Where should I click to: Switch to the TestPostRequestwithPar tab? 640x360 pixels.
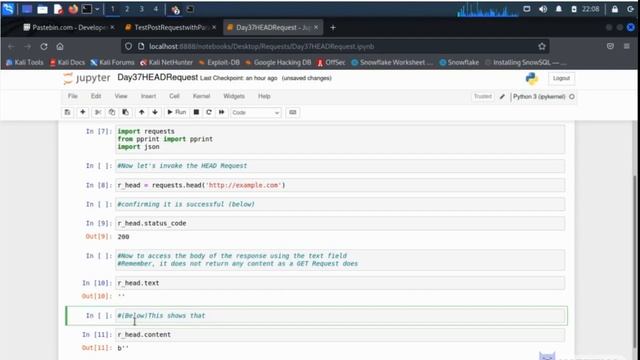click(171, 27)
